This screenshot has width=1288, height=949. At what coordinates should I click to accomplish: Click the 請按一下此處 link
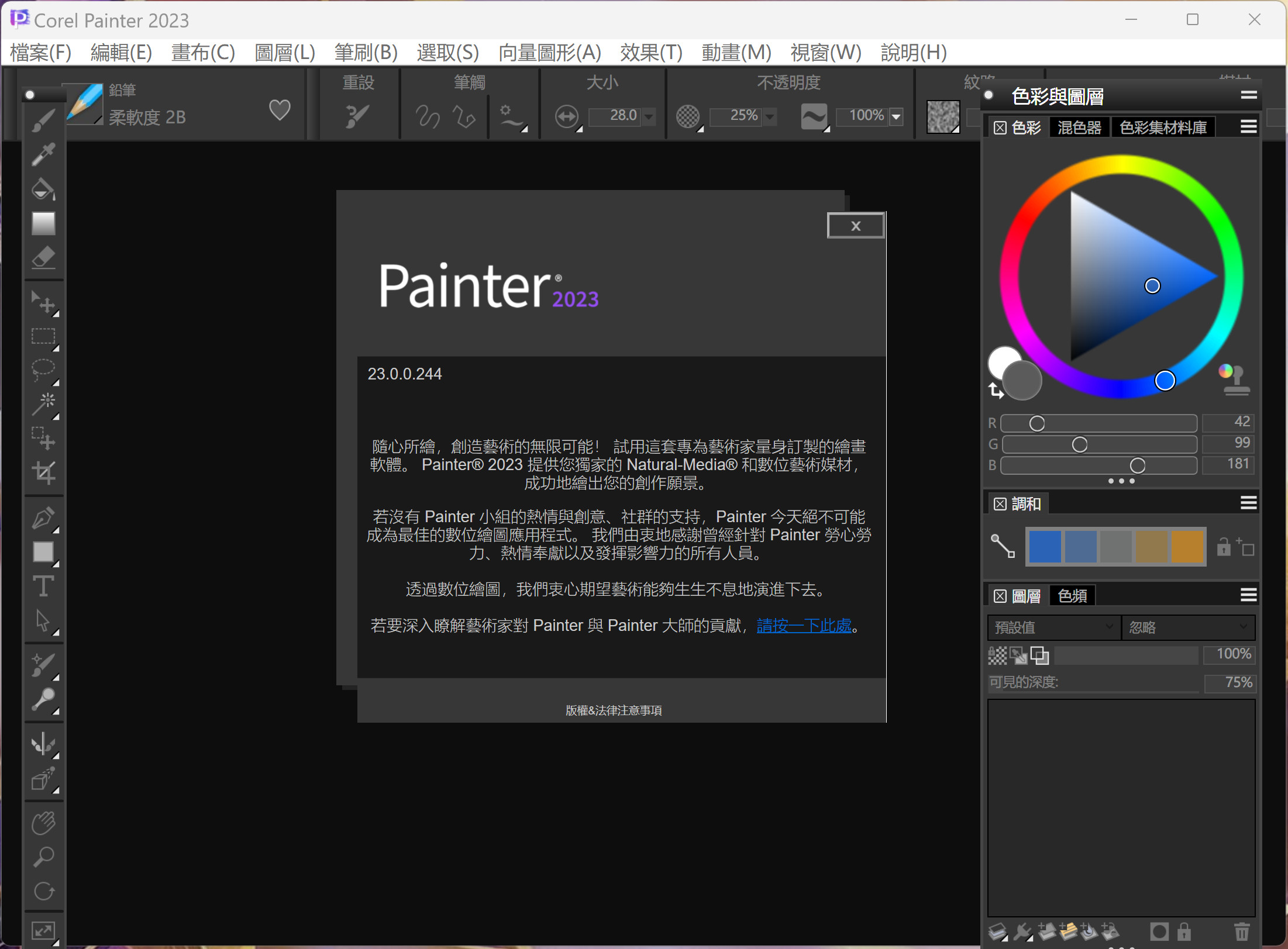pos(804,626)
